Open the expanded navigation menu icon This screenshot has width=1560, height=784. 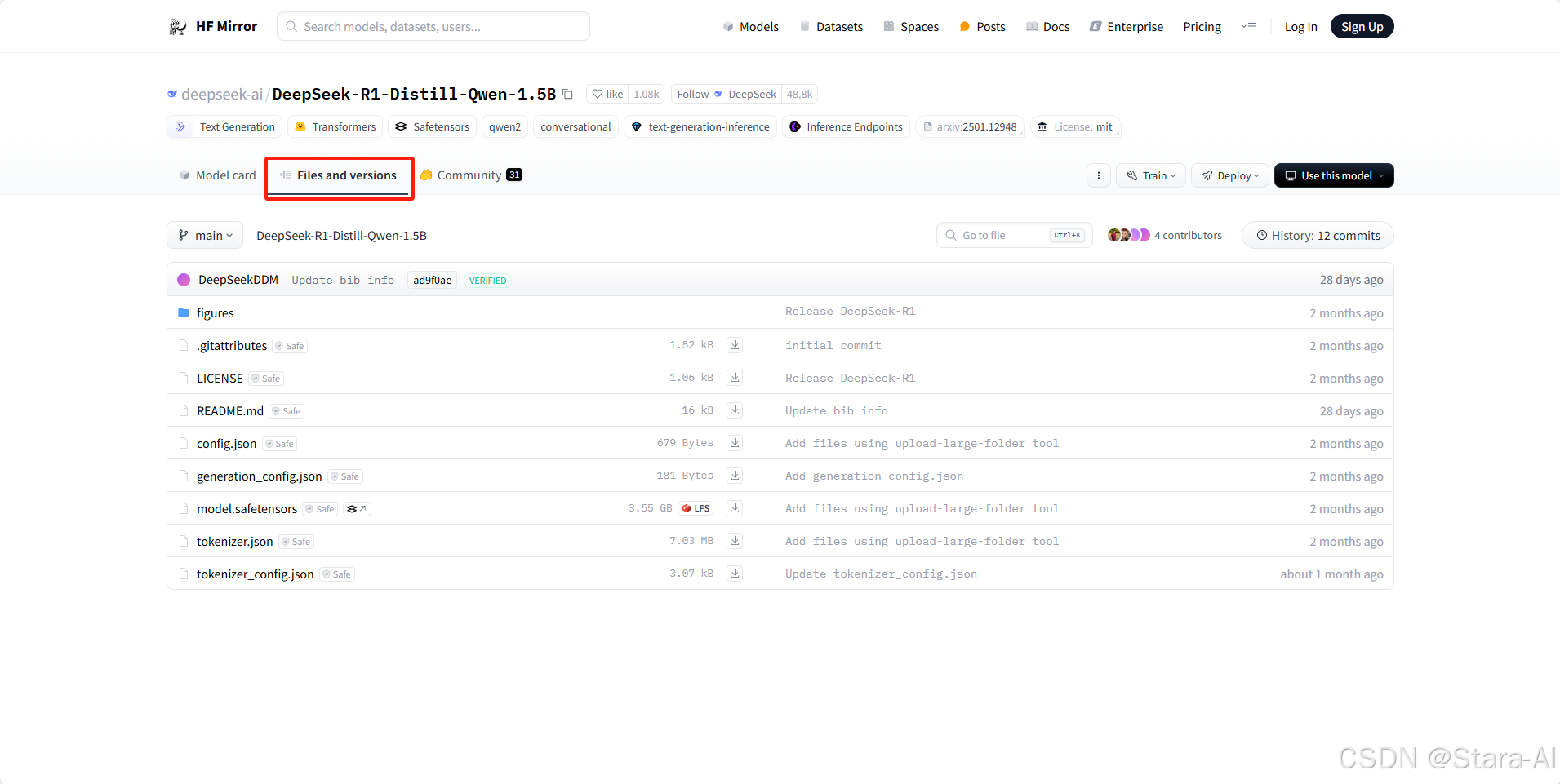(1248, 27)
